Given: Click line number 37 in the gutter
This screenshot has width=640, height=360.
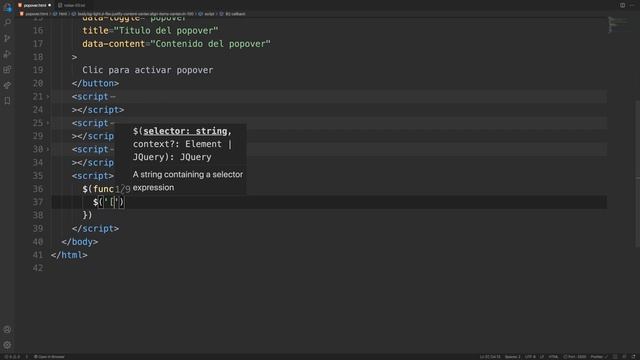Looking at the screenshot, I should click(38, 202).
